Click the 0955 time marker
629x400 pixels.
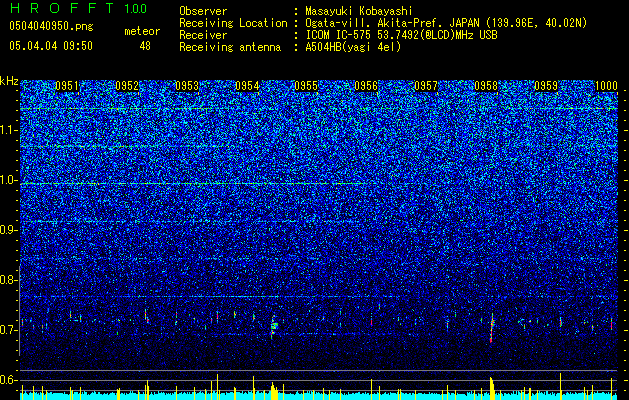coord(306,86)
